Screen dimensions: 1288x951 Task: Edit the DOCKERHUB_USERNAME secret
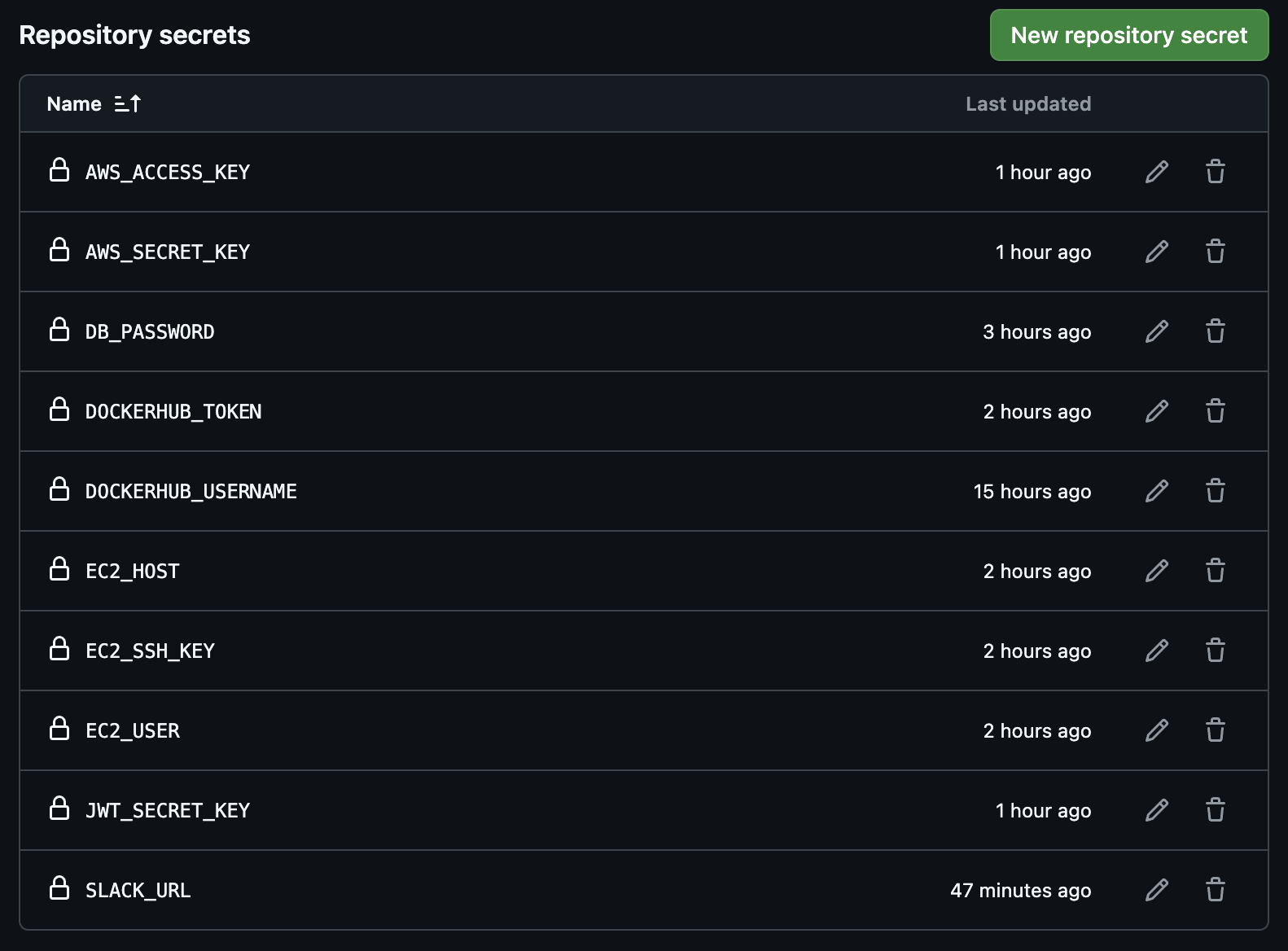[1157, 491]
